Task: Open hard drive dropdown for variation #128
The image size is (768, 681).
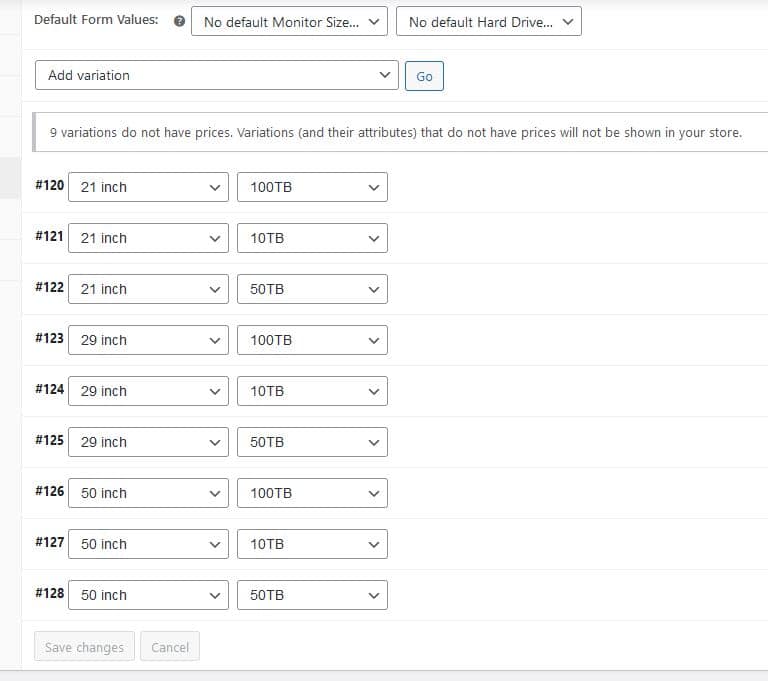Action: pos(312,595)
